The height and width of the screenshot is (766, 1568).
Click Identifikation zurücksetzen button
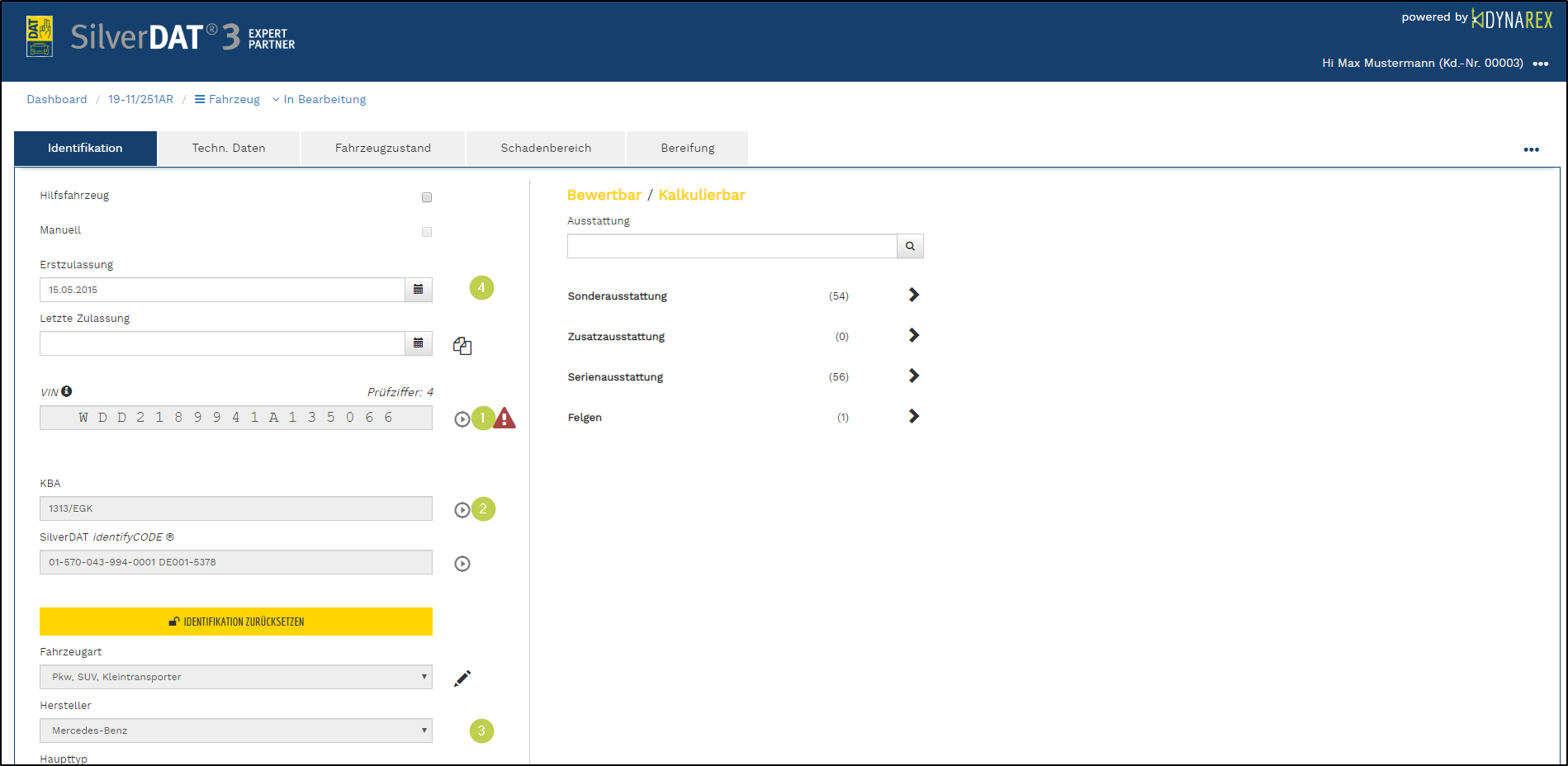click(x=236, y=622)
